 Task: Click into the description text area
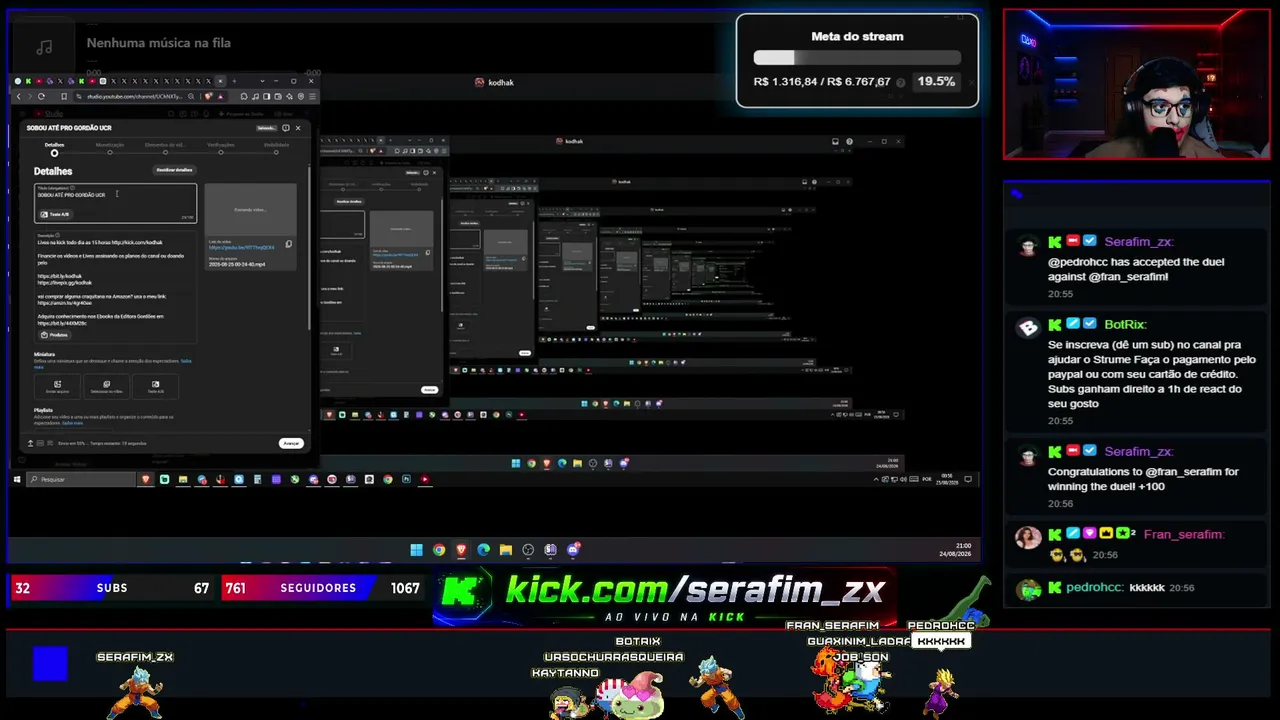click(116, 288)
